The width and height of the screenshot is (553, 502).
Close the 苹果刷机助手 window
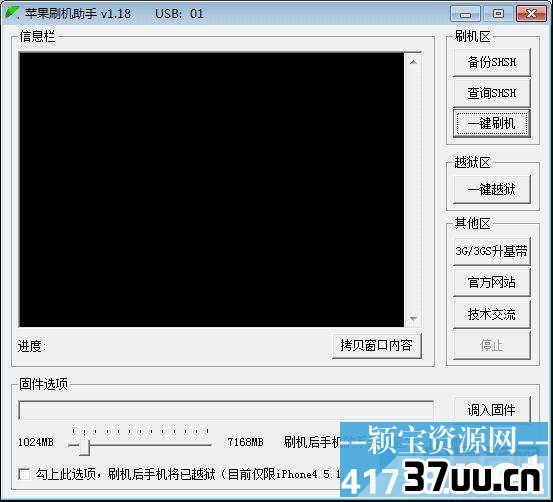[x=531, y=14]
